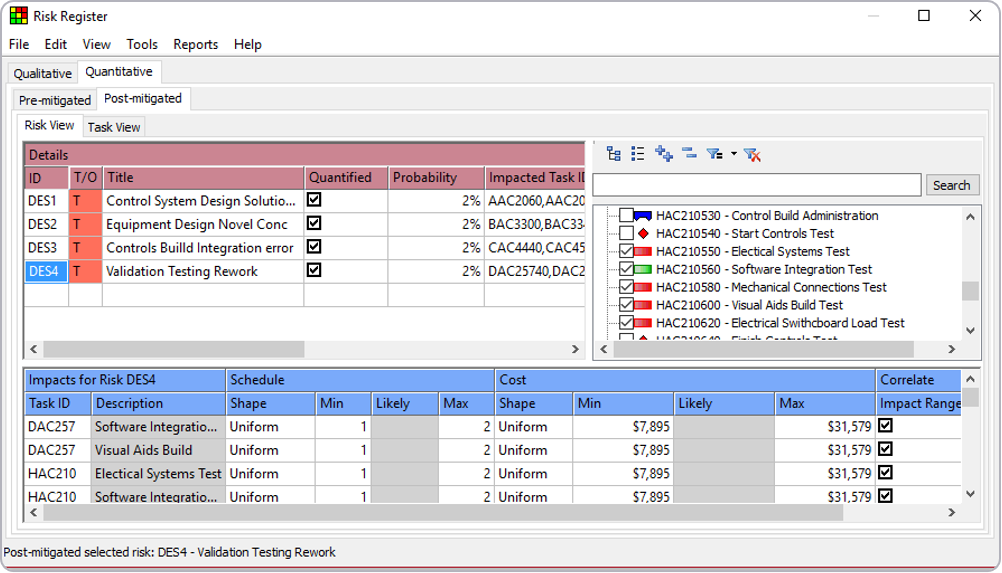Click Schedule Shape cell in Visual Aids Build row

click(x=270, y=450)
